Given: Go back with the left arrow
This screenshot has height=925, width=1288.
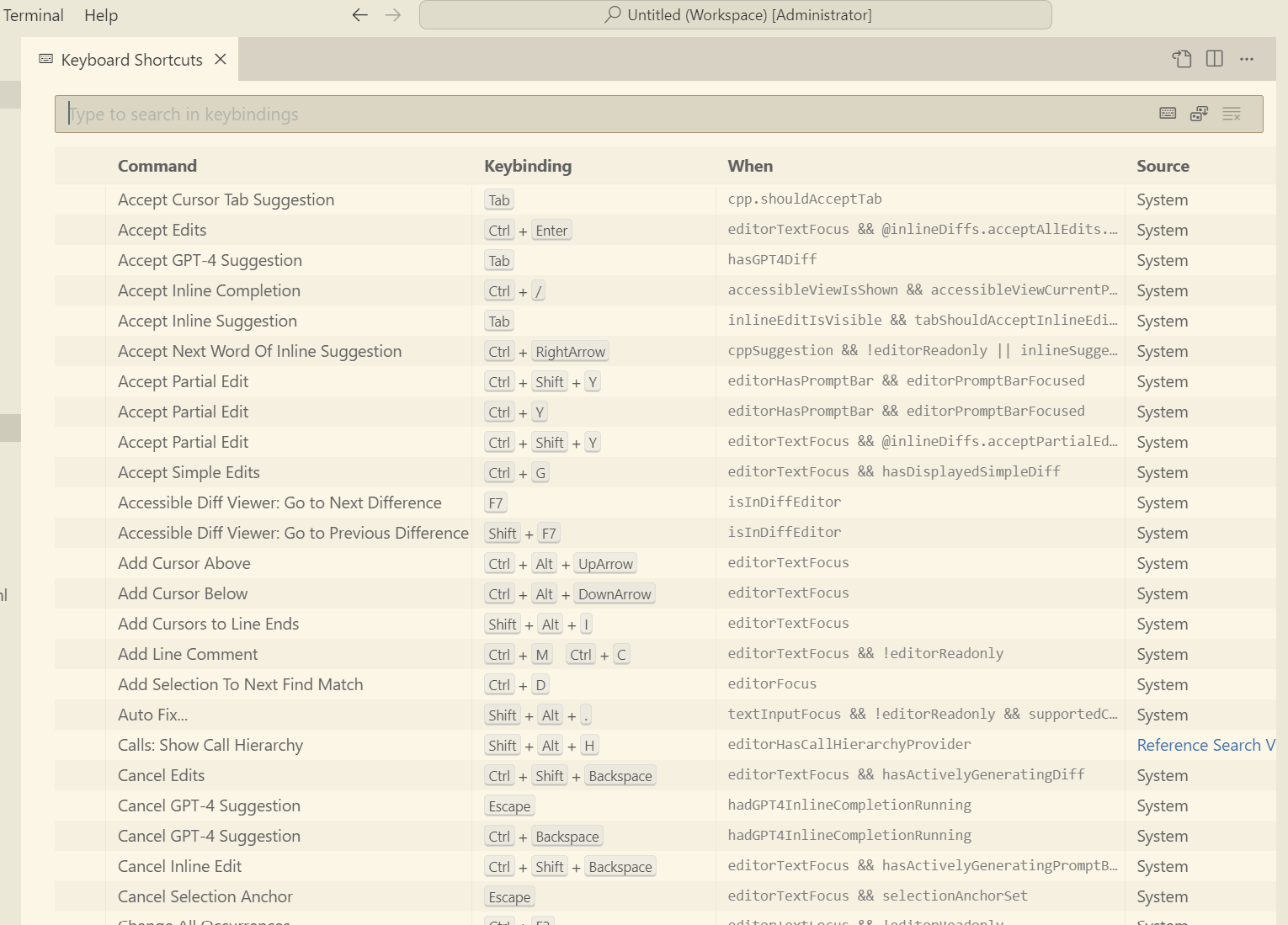Looking at the screenshot, I should 359,15.
